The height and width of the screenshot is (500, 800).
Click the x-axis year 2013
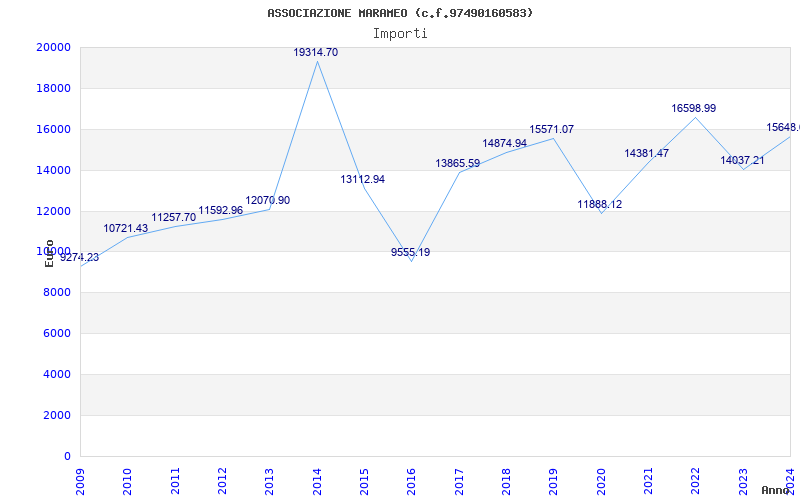pyautogui.click(x=269, y=481)
